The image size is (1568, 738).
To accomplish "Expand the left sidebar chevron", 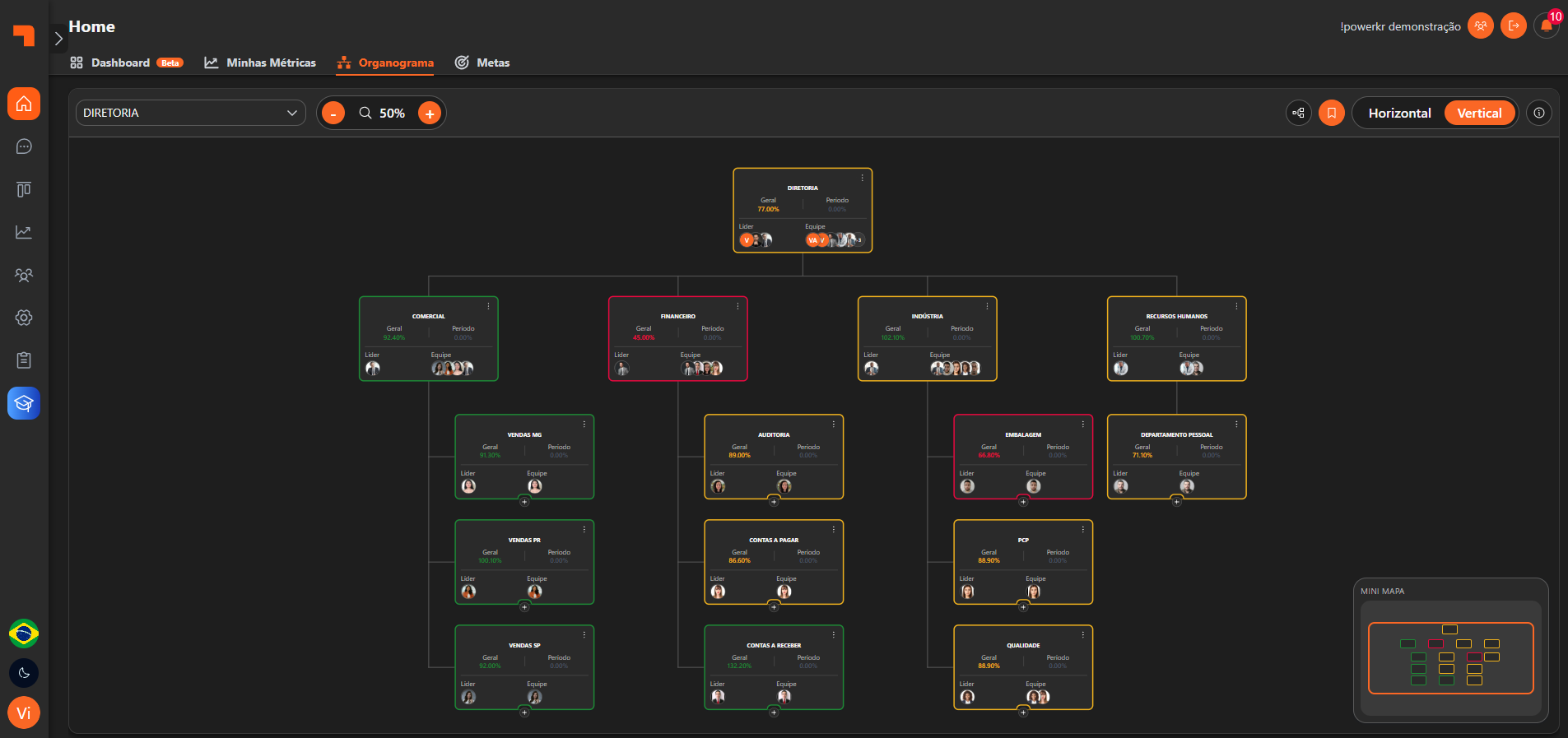I will [58, 39].
